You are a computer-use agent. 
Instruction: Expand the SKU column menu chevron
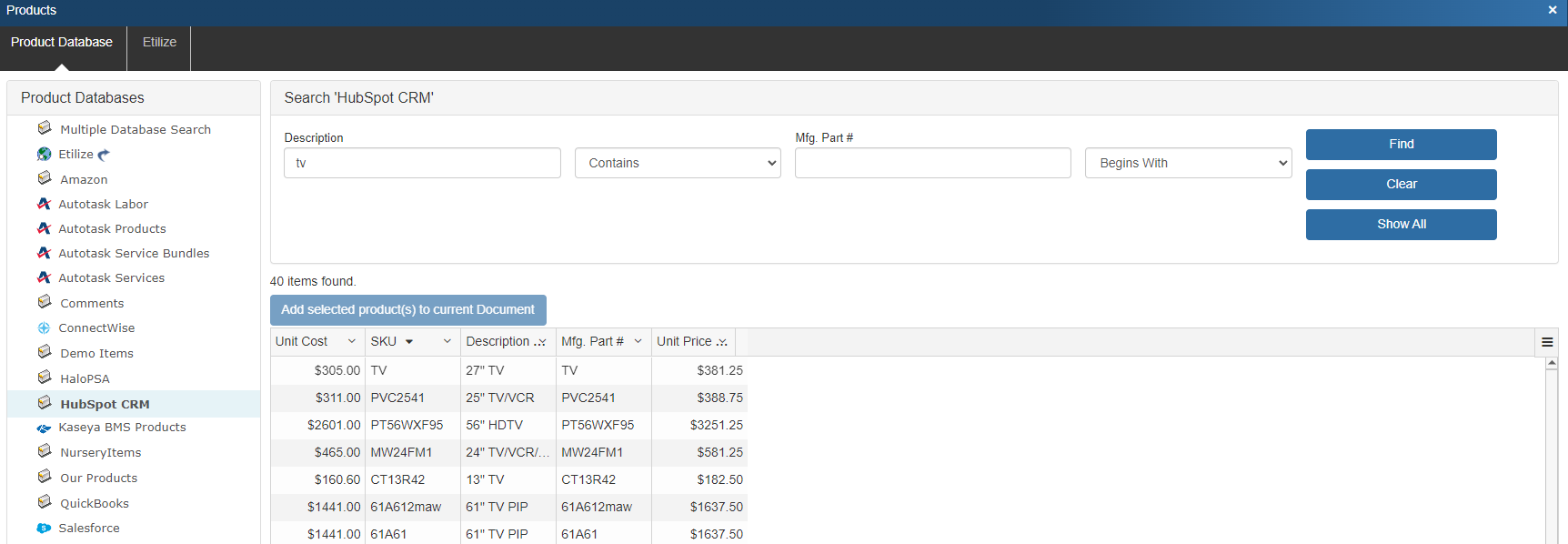point(447,341)
